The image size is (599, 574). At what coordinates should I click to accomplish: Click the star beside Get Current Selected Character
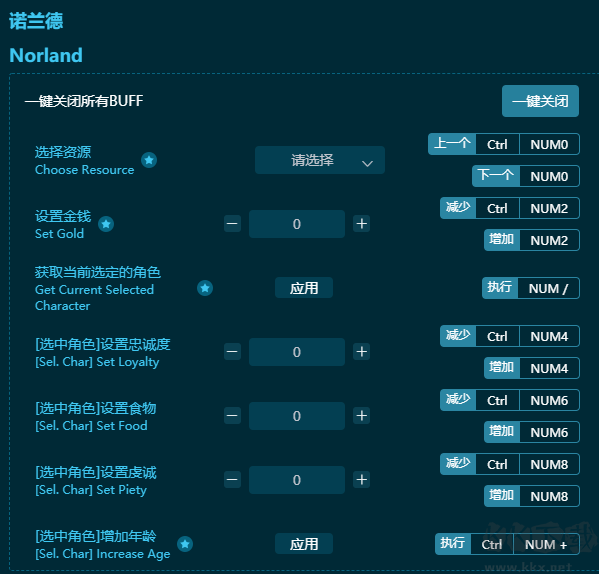point(205,288)
